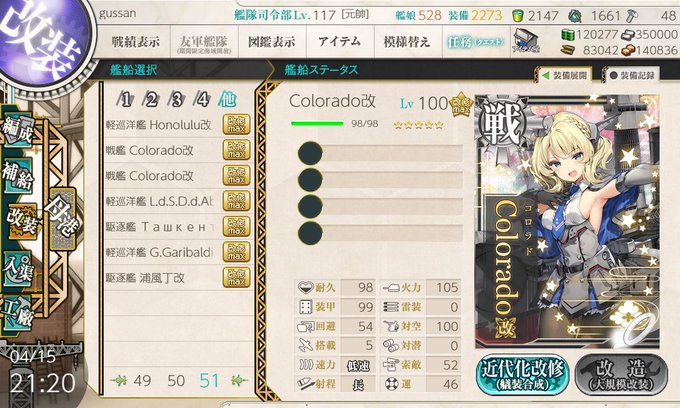Open the 工廠 factory icon

(x=18, y=313)
